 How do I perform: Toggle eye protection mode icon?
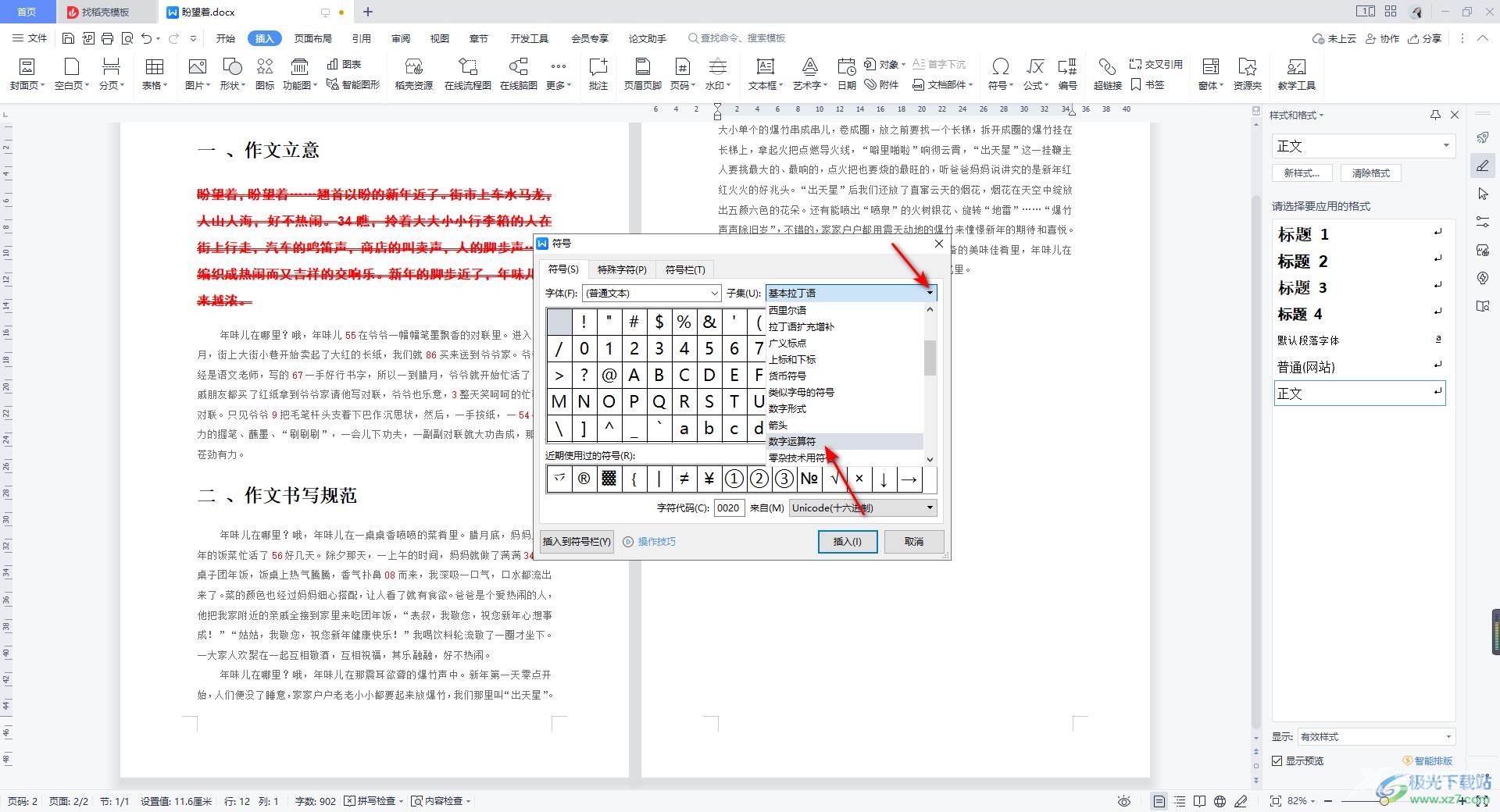1124,801
